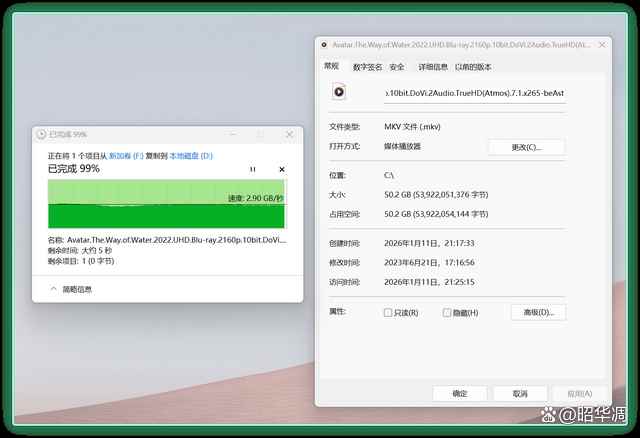Enable the 隐藏(H) checkbox
640x438 pixels.
tap(447, 313)
